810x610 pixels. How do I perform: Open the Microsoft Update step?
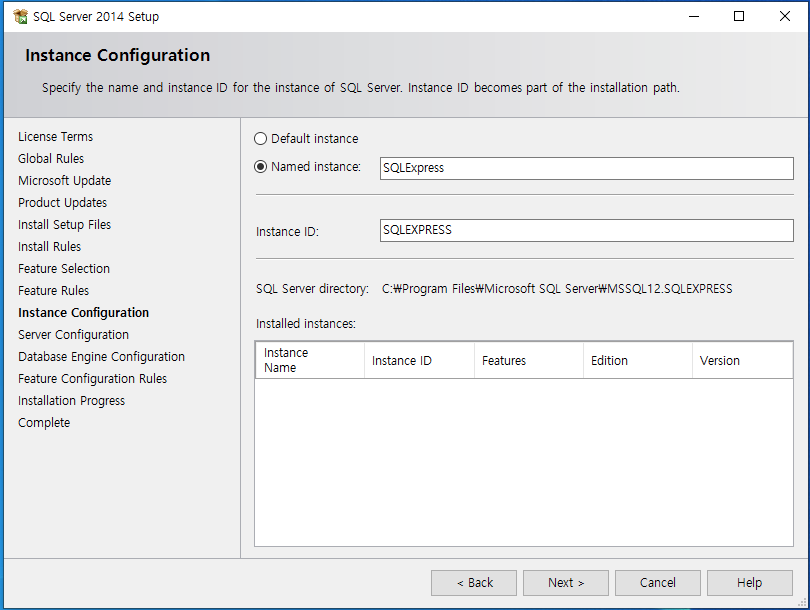click(64, 180)
